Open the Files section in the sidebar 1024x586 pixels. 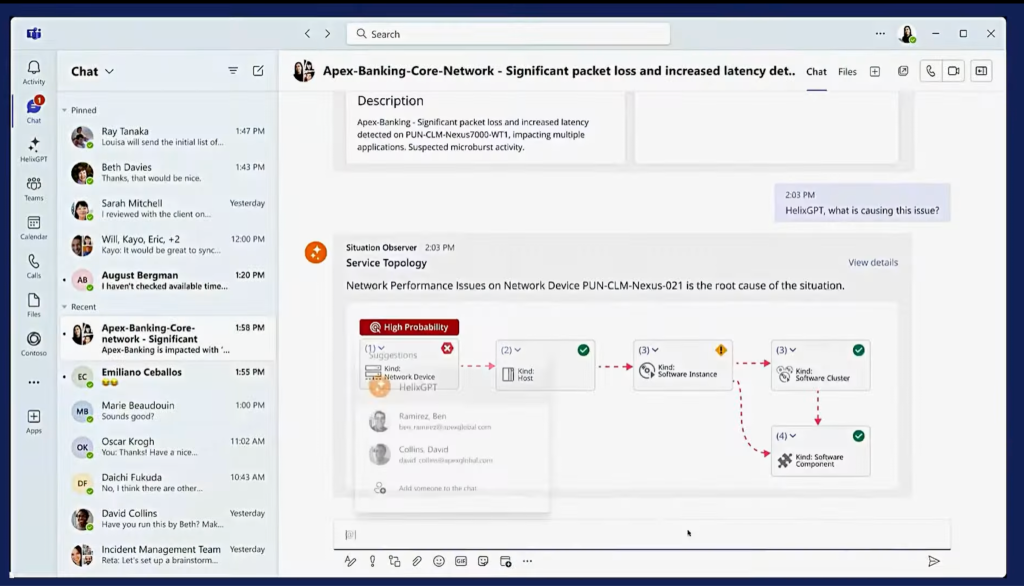(x=34, y=305)
